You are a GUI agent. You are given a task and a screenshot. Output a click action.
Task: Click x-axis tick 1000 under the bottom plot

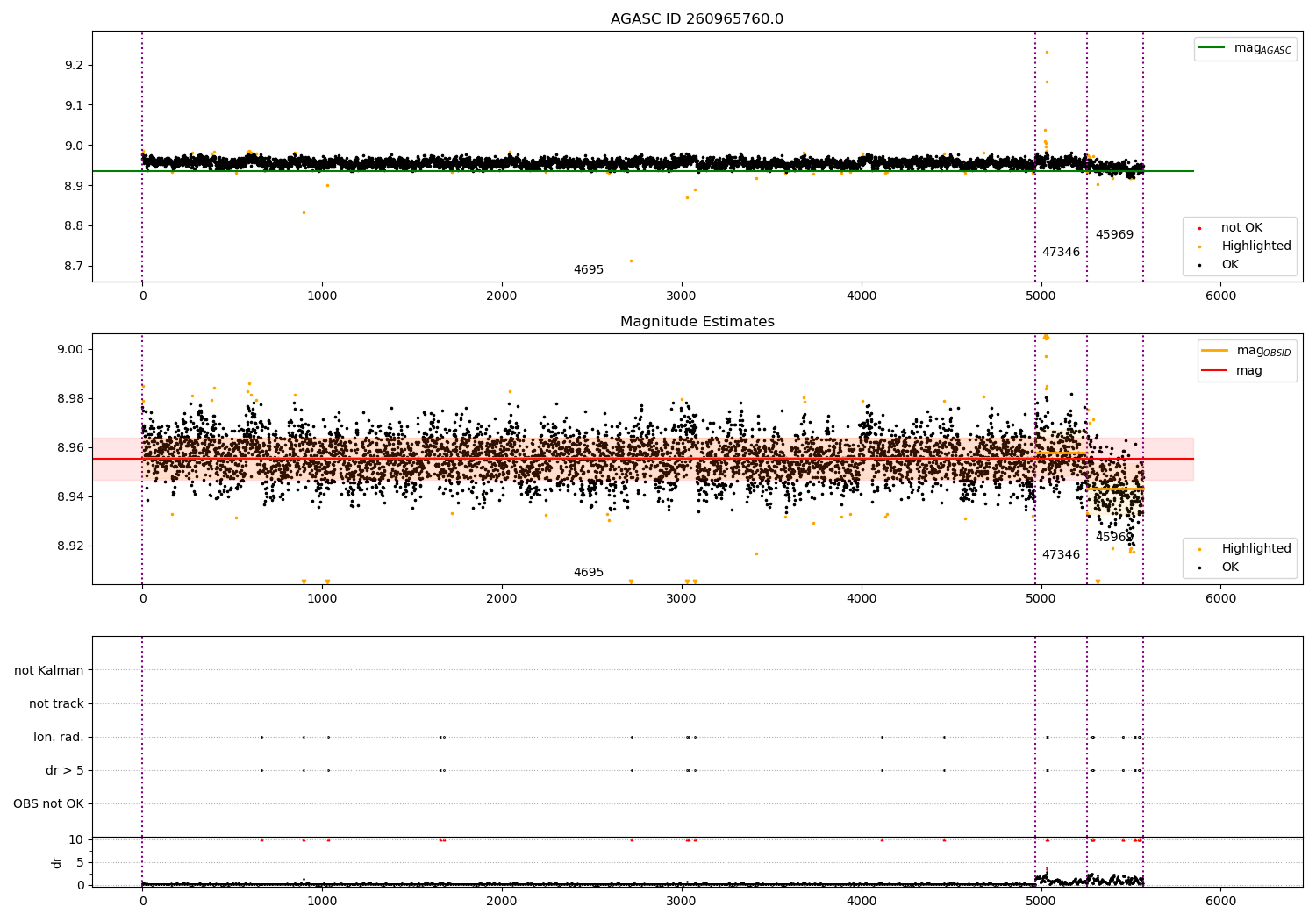point(322,901)
